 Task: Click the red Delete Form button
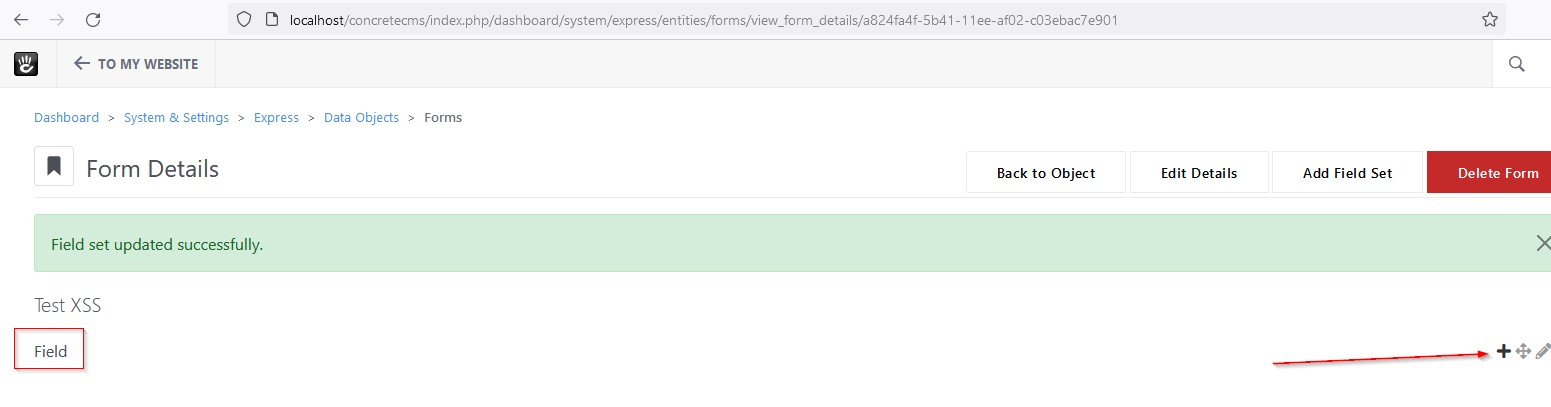click(x=1490, y=172)
